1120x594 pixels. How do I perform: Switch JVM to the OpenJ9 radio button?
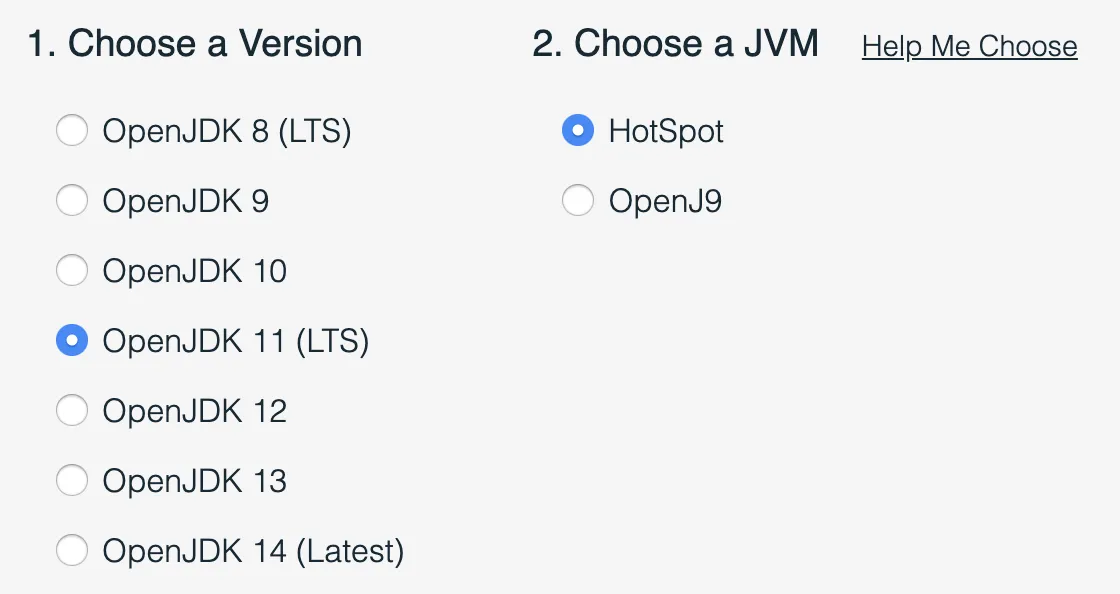pos(578,201)
